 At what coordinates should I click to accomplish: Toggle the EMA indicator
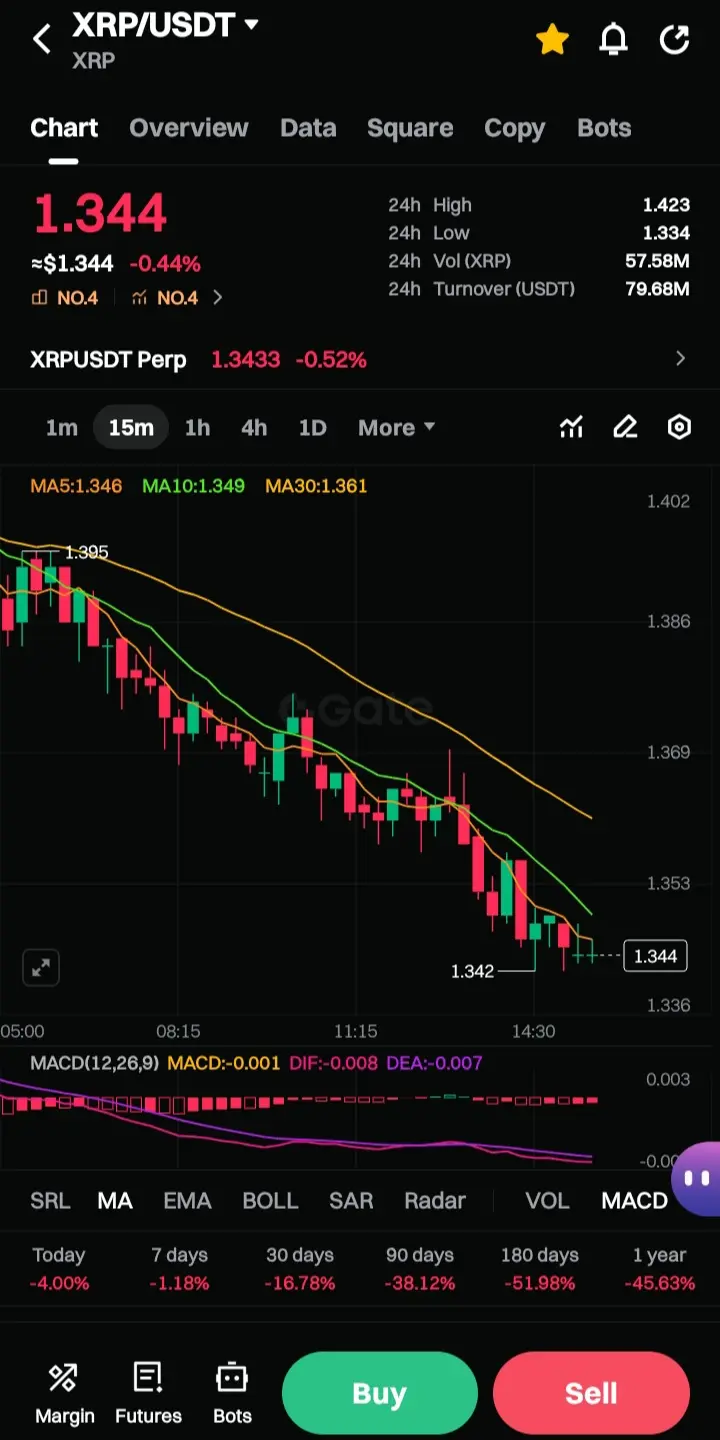tap(187, 1201)
